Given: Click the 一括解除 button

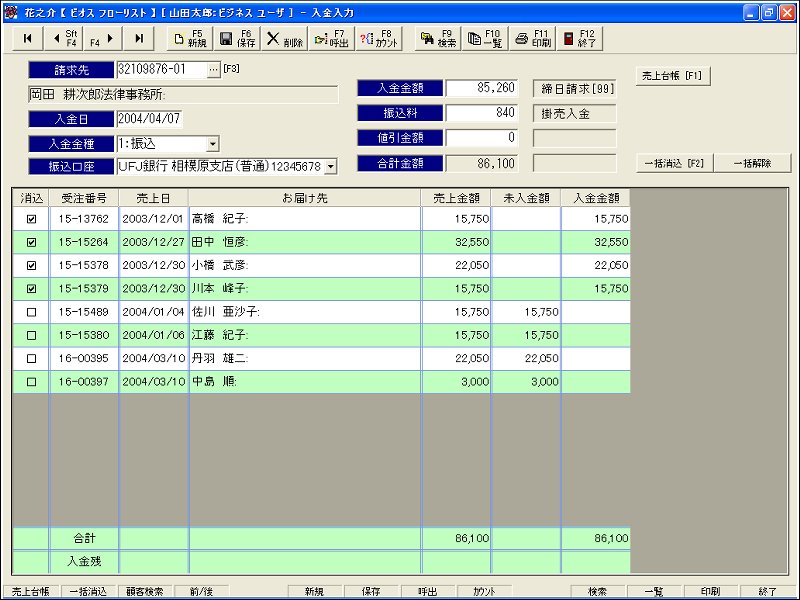Looking at the screenshot, I should [753, 164].
